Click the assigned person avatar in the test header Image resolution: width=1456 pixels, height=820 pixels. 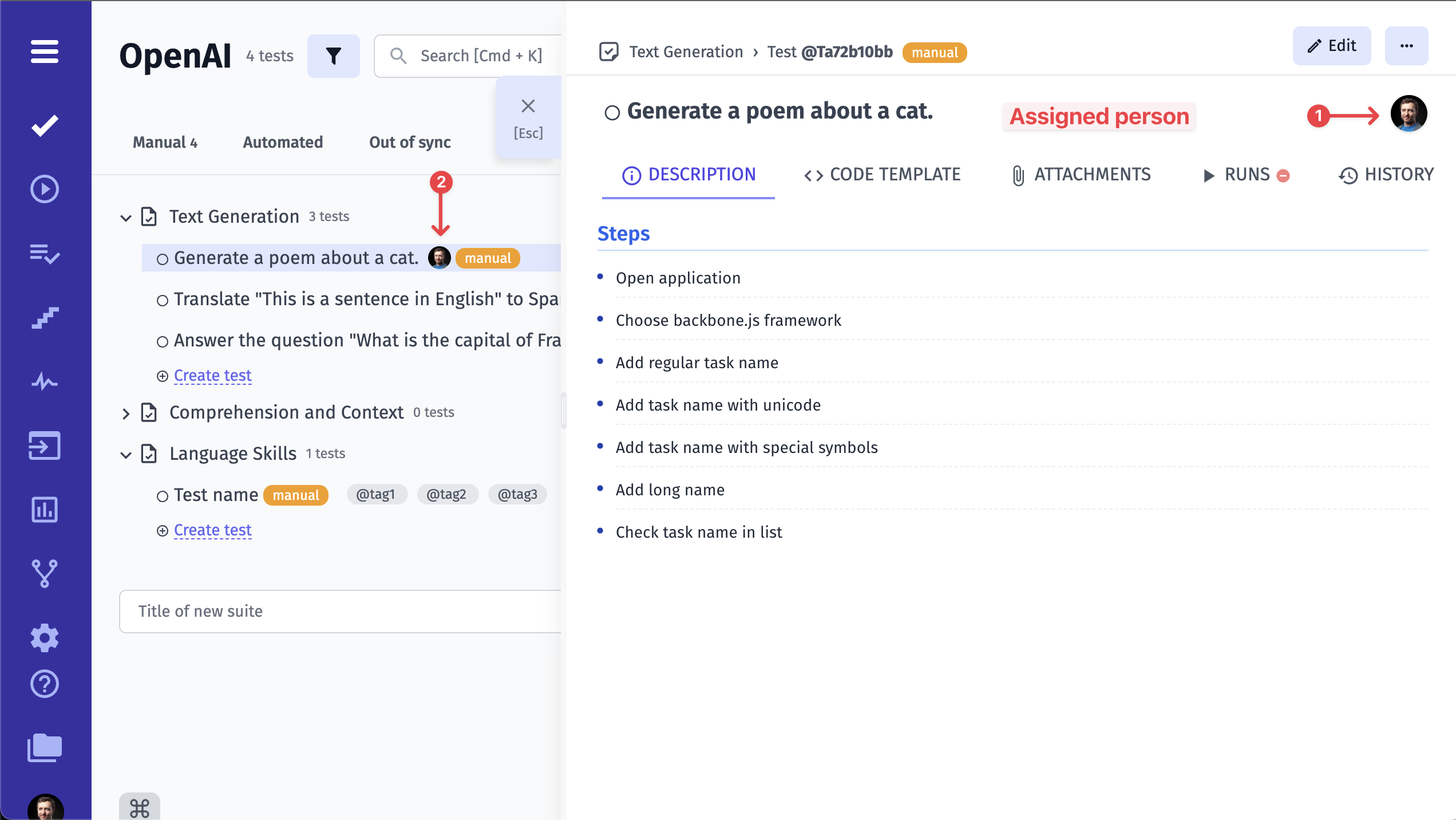(x=1408, y=113)
